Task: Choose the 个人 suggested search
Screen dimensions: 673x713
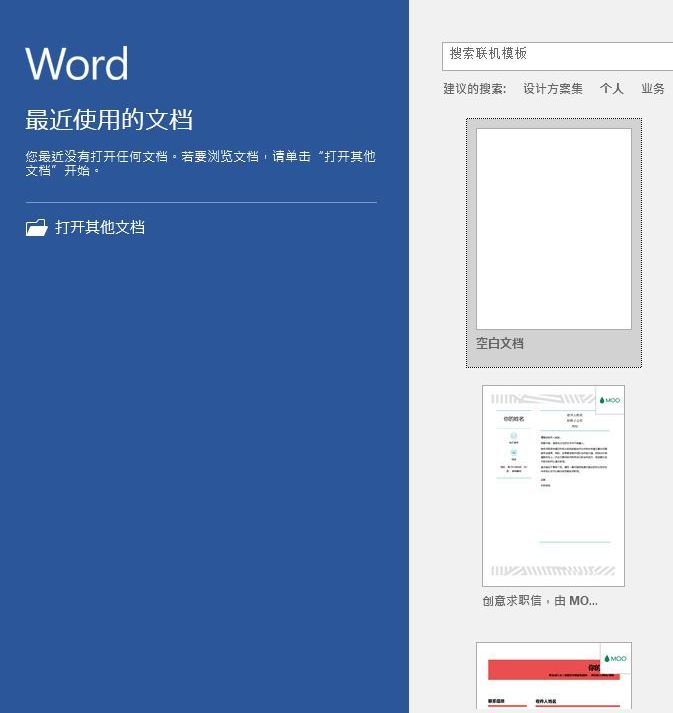Action: (611, 89)
